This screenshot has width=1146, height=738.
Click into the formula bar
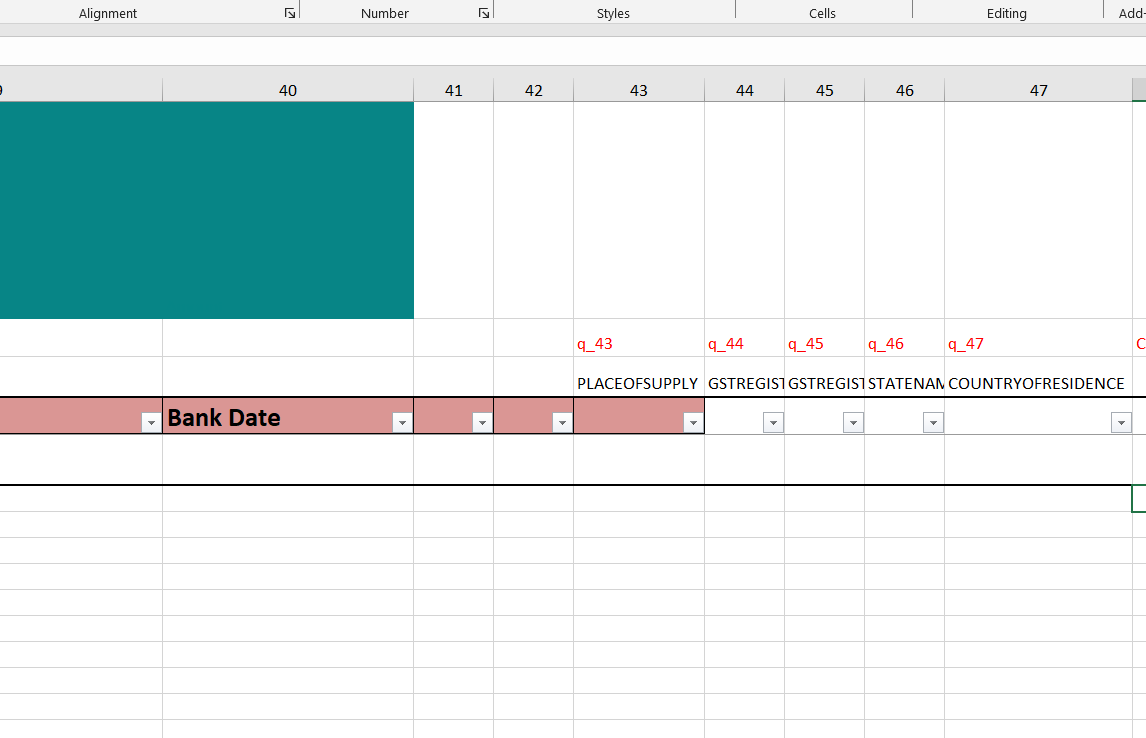(572, 51)
